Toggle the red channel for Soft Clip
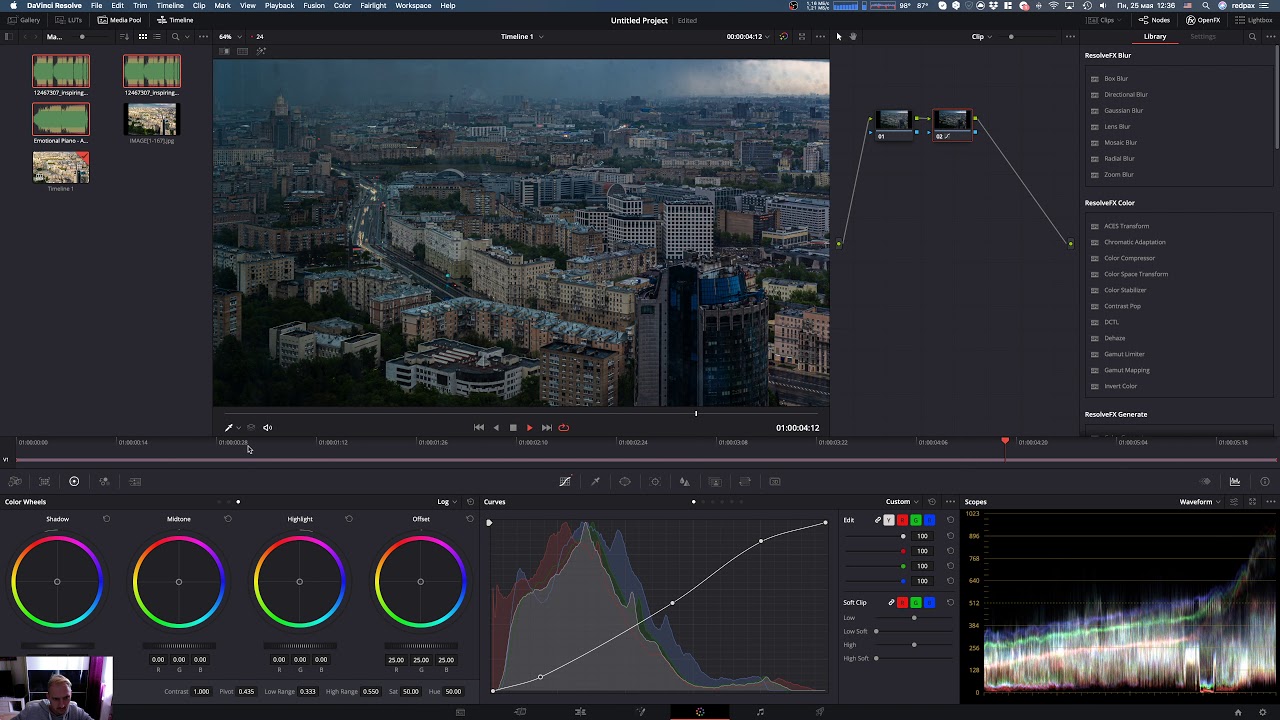The width and height of the screenshot is (1280, 720). coord(902,603)
